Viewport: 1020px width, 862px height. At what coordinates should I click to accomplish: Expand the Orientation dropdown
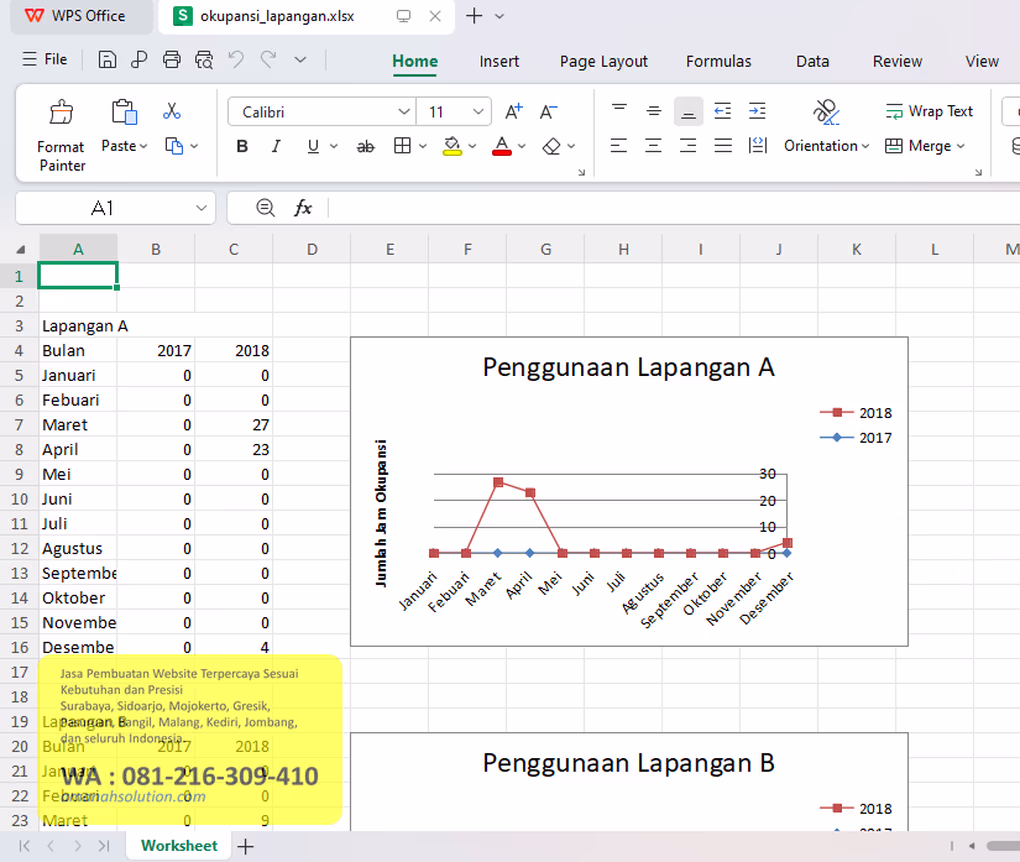[x=865, y=146]
